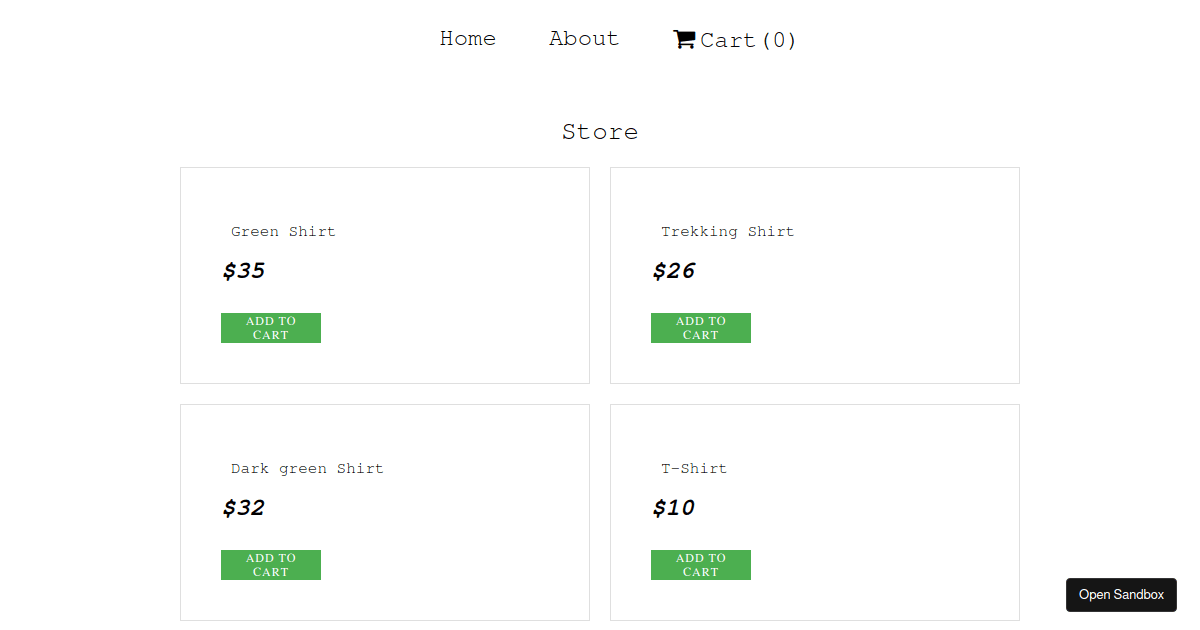Click the T-Shirt product title
The width and height of the screenshot is (1200, 630).
pyautogui.click(x=694, y=468)
